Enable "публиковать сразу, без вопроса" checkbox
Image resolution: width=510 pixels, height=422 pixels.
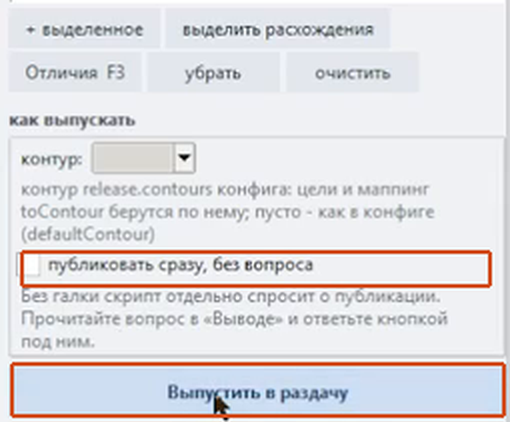click(30, 265)
